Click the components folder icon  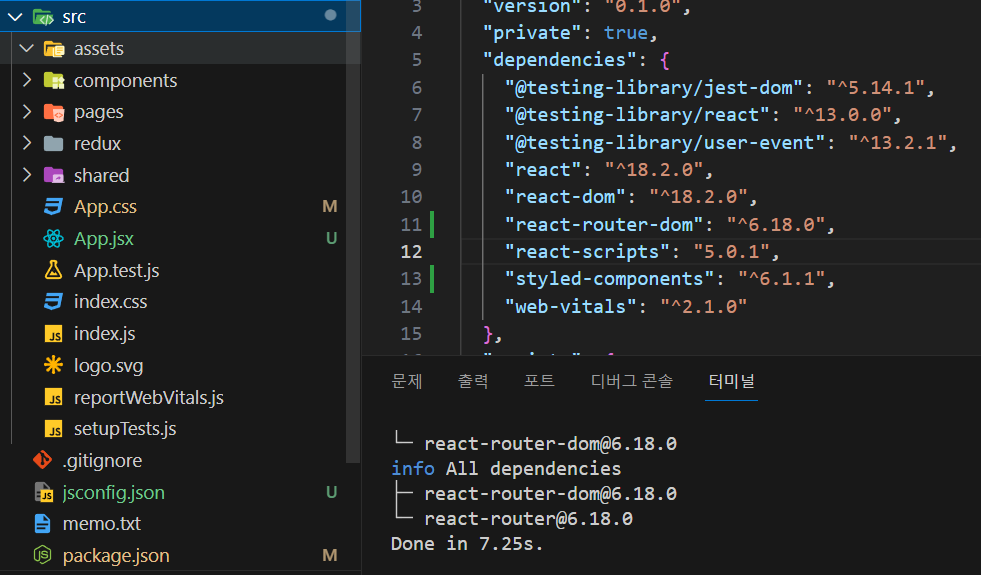54,81
